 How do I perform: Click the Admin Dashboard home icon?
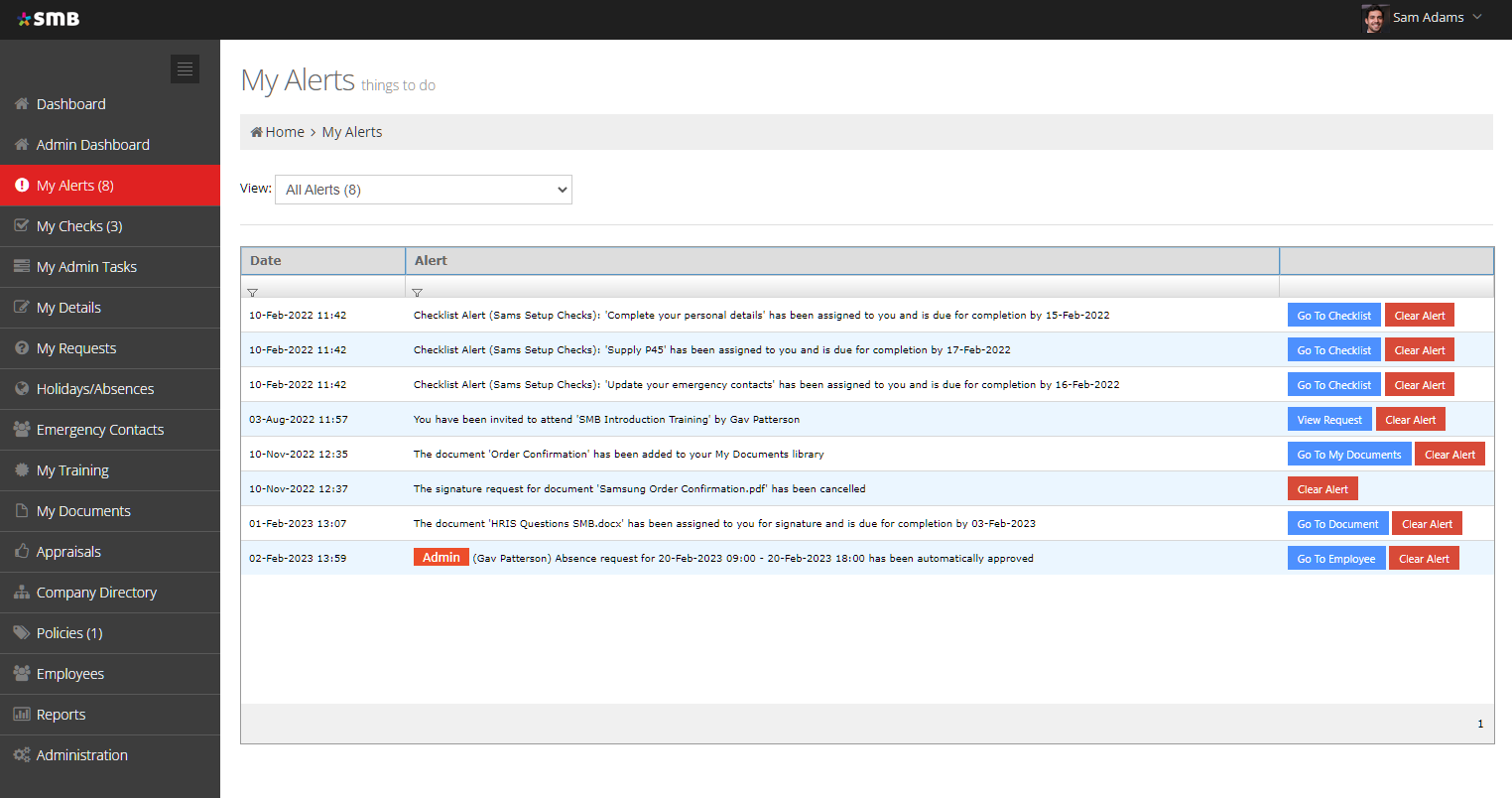tap(22, 145)
